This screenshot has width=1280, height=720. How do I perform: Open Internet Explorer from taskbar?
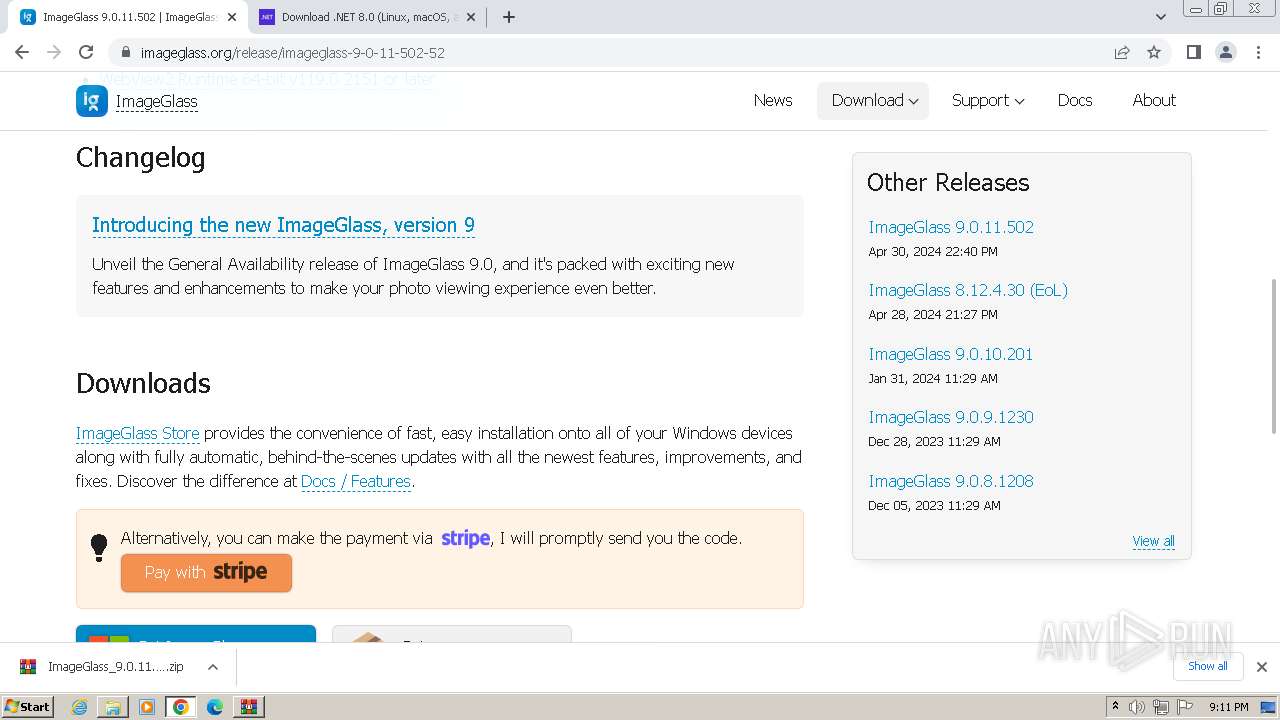(80, 707)
